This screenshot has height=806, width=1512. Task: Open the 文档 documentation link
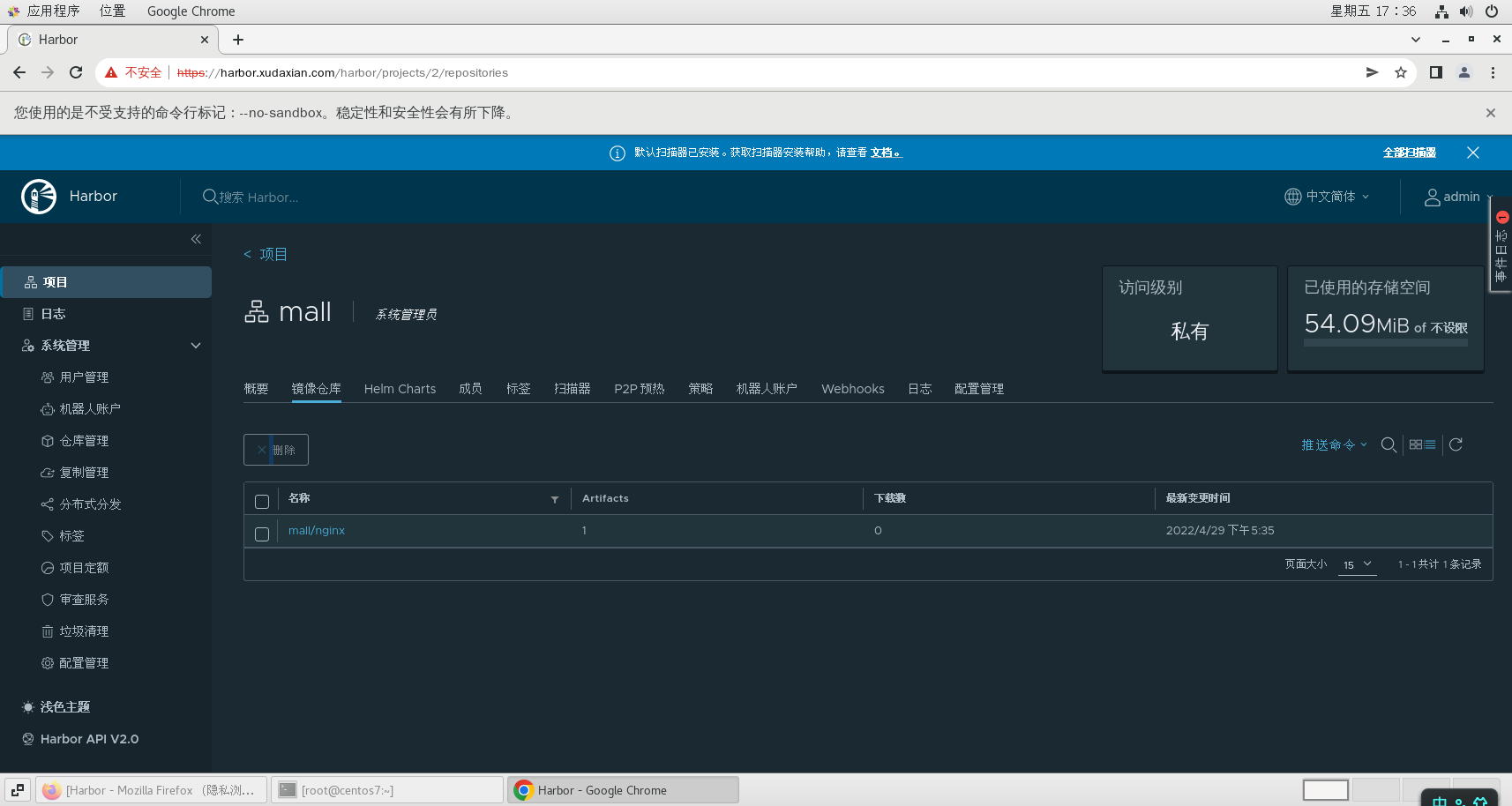[x=886, y=153]
